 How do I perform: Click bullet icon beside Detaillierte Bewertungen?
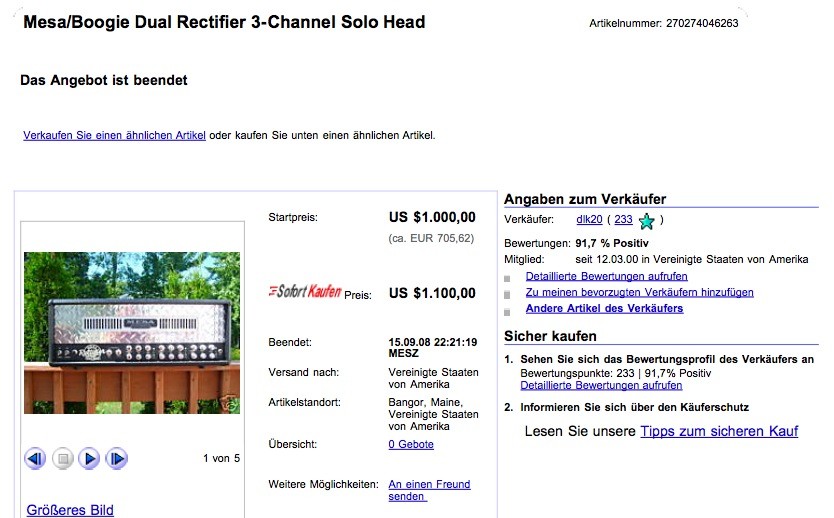(507, 279)
